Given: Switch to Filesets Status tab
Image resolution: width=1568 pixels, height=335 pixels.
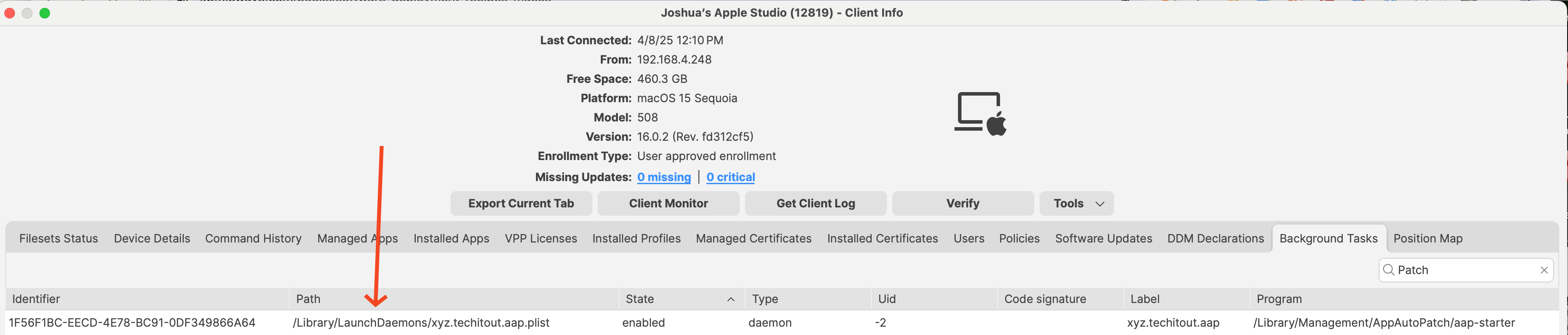Looking at the screenshot, I should [x=58, y=239].
